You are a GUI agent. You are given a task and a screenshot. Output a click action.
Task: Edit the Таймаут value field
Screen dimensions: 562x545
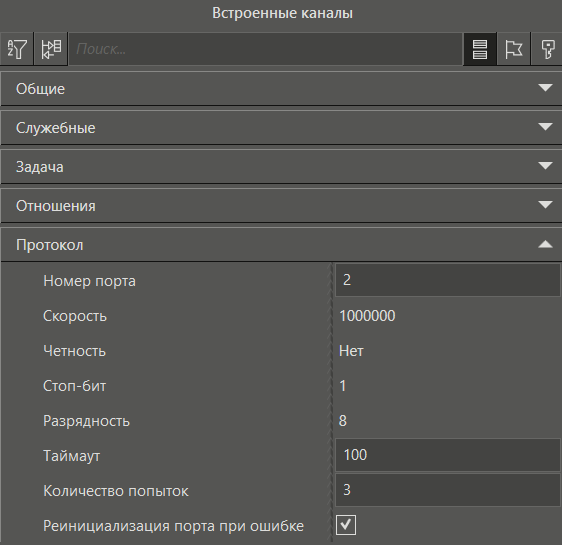point(448,455)
